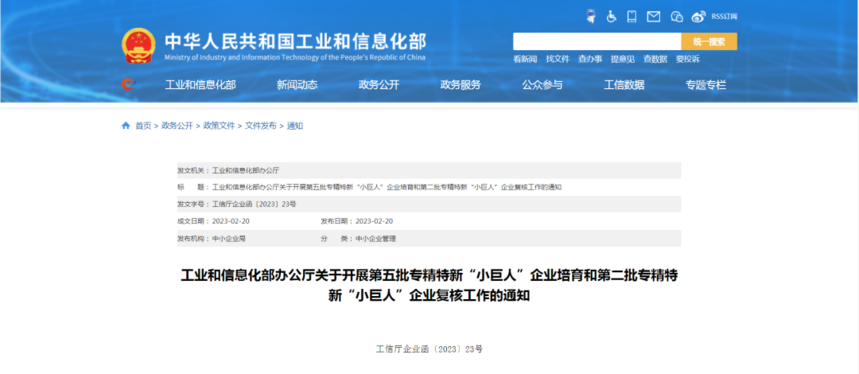Open the wheelchair accessibility icon
This screenshot has height=374, width=859.
[611, 16]
